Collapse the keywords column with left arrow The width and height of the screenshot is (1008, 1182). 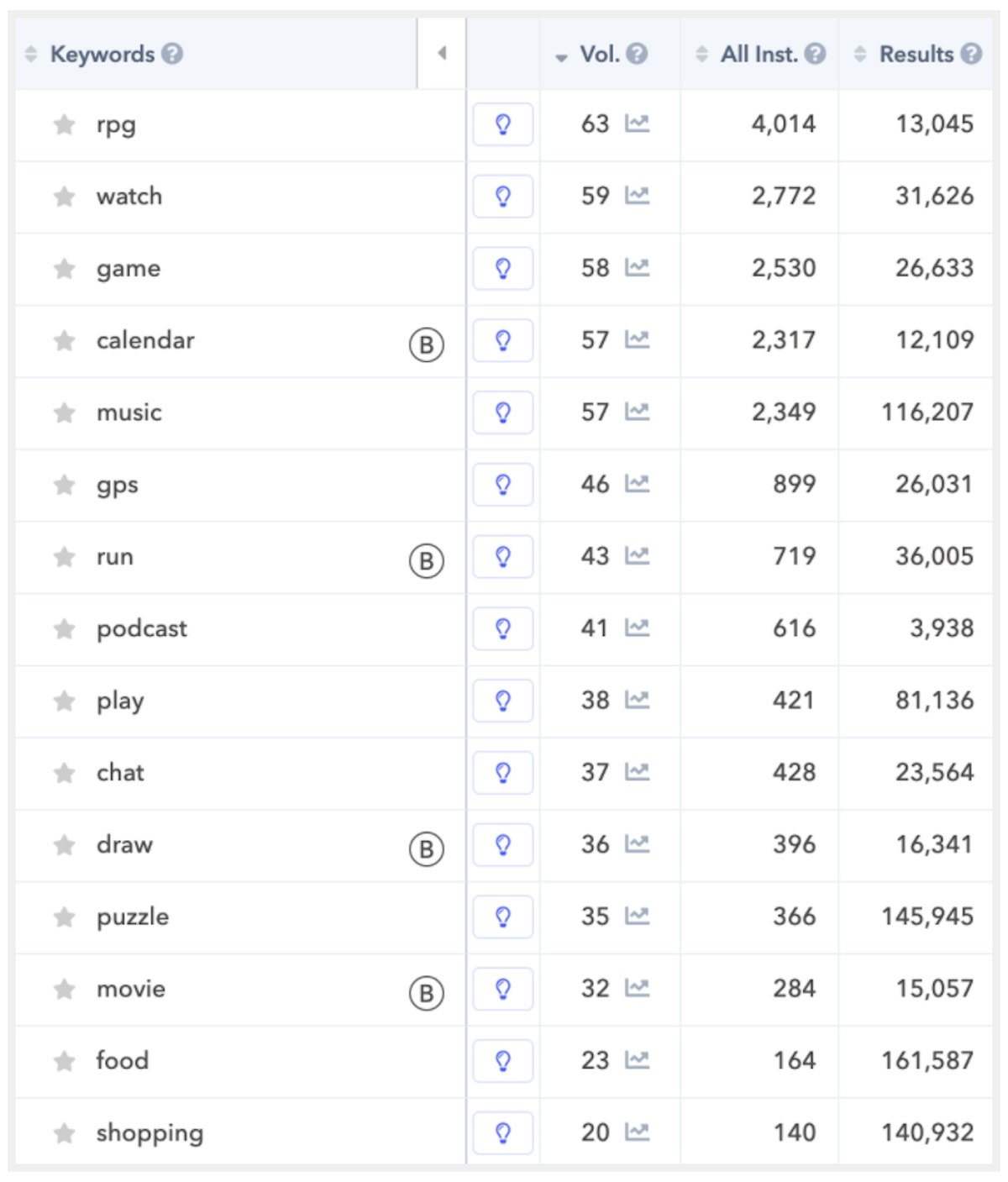coord(442,54)
